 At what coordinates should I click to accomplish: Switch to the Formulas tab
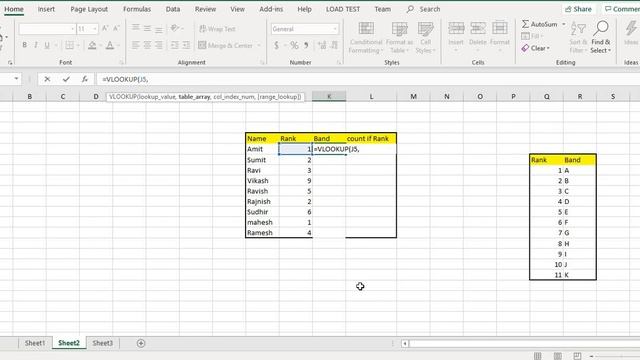coord(137,9)
